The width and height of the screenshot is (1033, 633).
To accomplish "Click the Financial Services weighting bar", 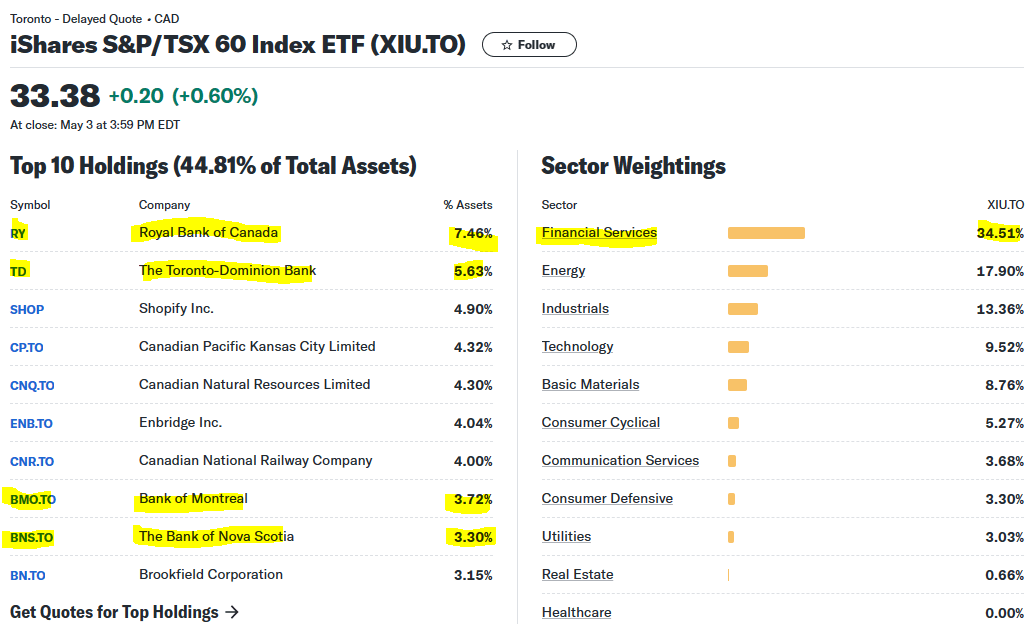I will 765,232.
